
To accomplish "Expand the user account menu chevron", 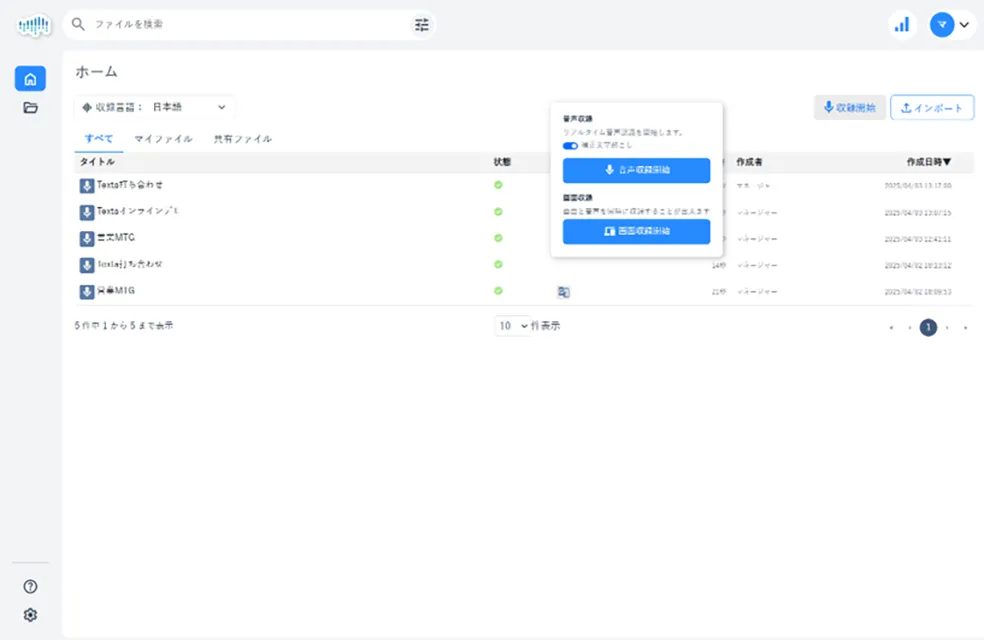I will coord(965,25).
